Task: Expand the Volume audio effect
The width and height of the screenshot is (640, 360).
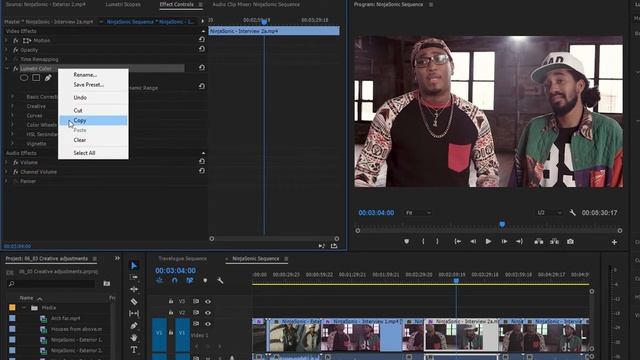Action: pyautogui.click(x=6, y=162)
